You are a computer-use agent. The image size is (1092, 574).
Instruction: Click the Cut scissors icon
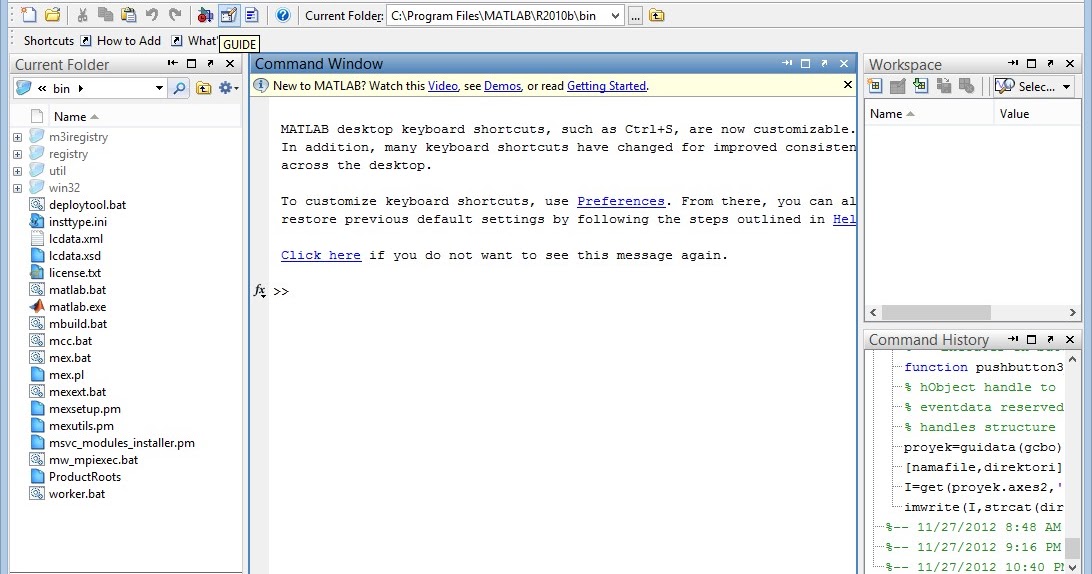(x=82, y=15)
